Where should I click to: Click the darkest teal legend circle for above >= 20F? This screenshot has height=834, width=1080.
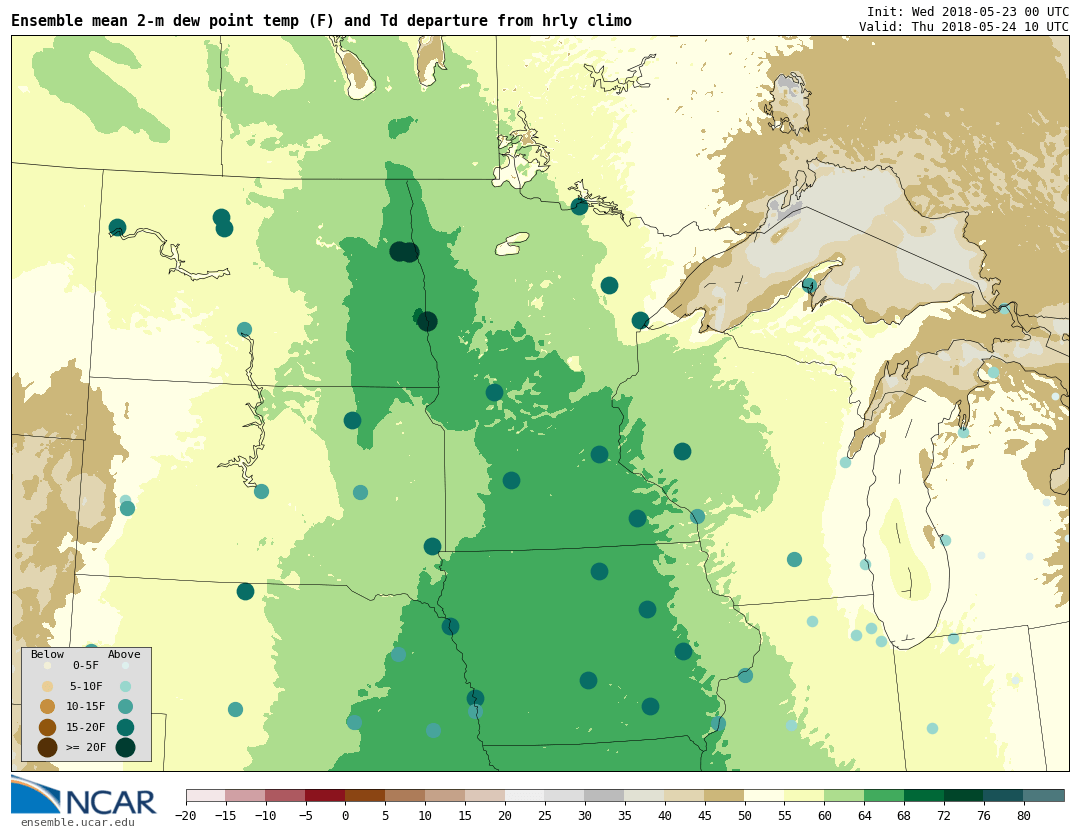point(125,747)
